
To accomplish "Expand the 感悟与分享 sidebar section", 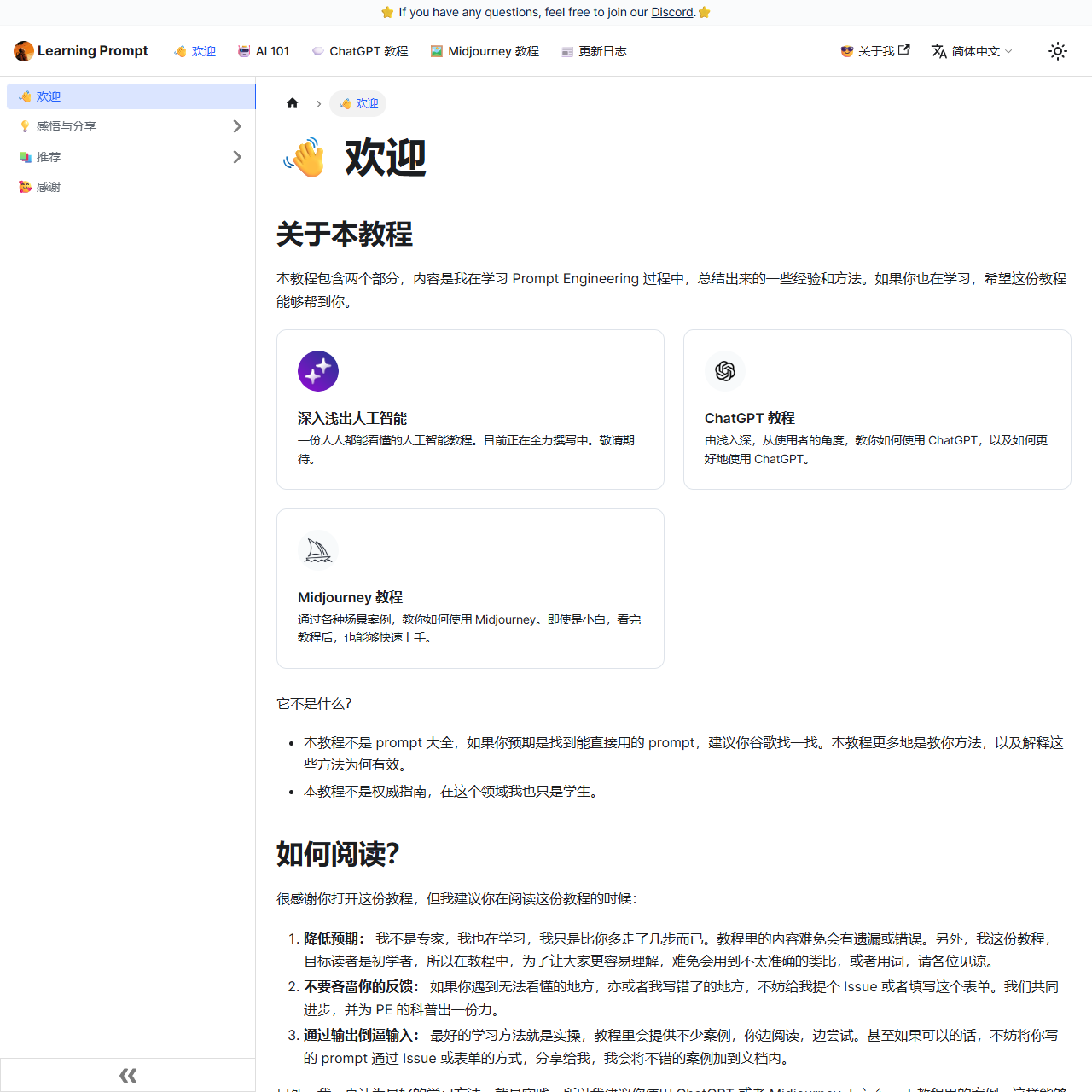I will click(237, 126).
